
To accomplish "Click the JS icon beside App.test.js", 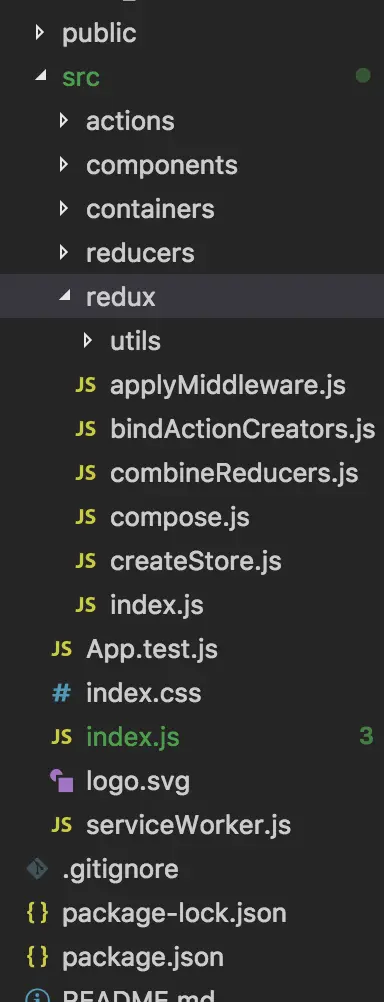I will tap(61, 649).
